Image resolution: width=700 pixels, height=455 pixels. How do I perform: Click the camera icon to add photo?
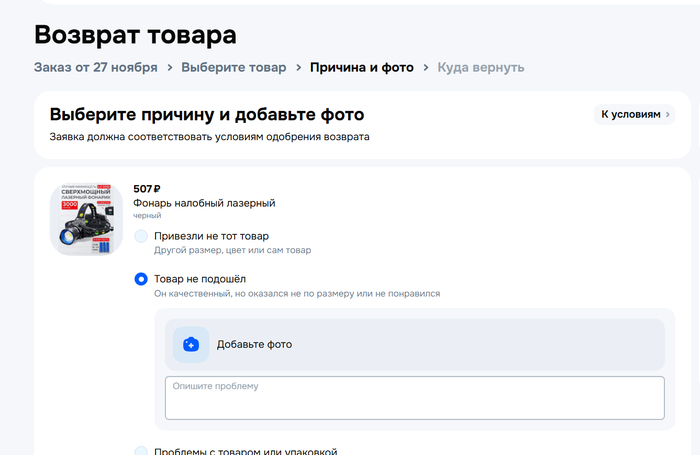click(191, 344)
